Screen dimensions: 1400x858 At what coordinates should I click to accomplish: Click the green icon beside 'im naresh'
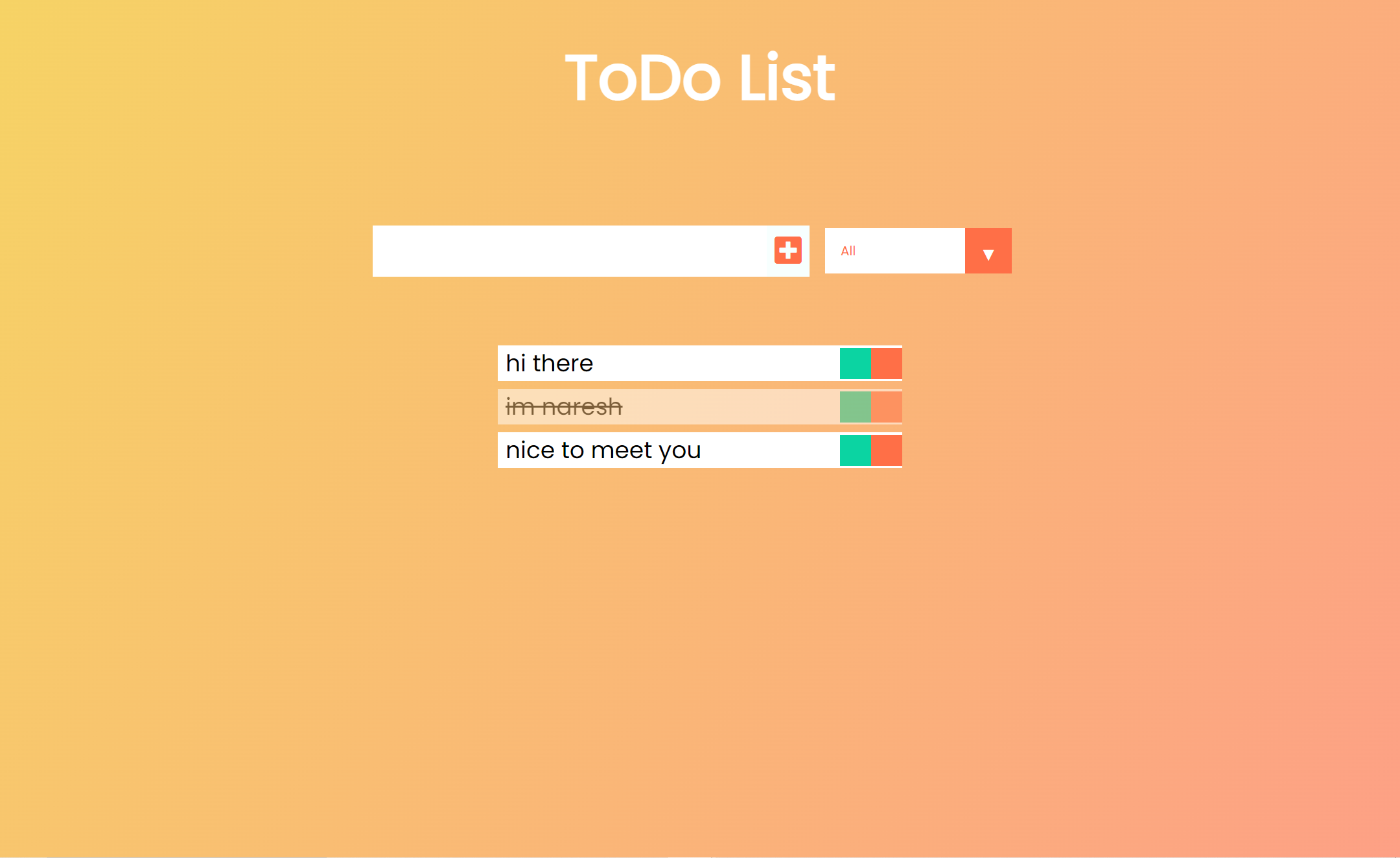(x=856, y=406)
